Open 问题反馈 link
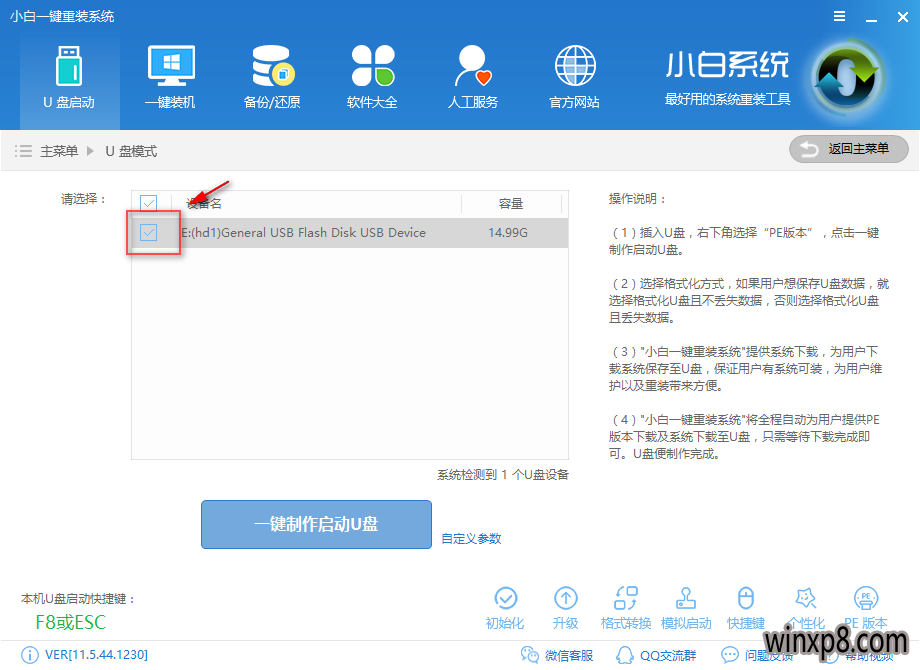Screen dimensions: 920x670 pyautogui.click(x=757, y=655)
